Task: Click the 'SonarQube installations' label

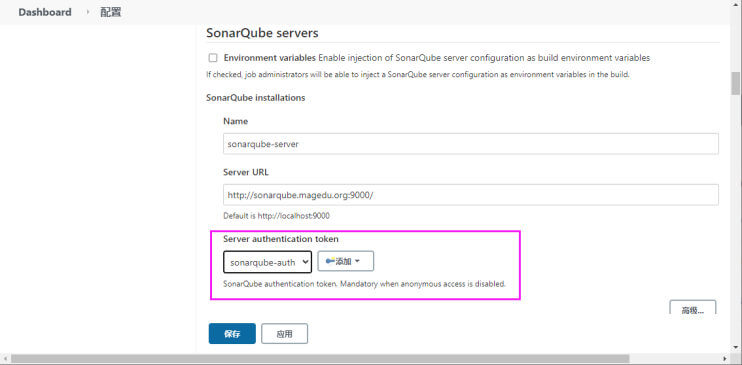Action: (x=256, y=98)
